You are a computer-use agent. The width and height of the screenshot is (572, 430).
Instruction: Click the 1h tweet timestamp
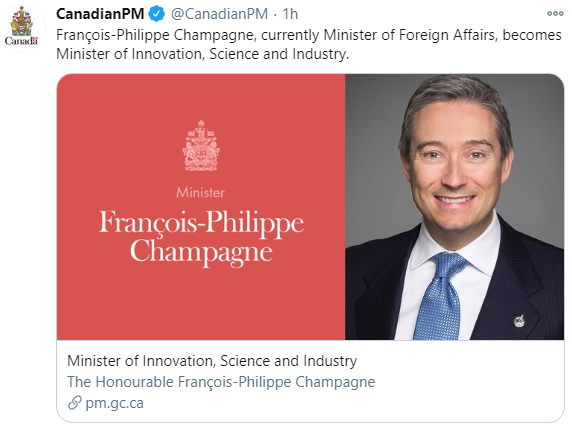(290, 14)
